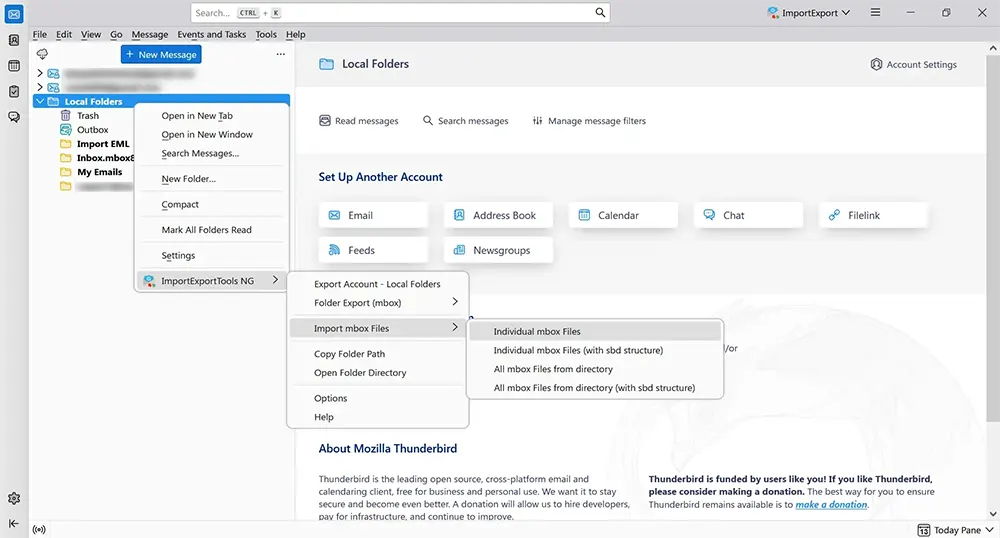Select All mbox Files from directory (with sbd structure)
The image size is (1000, 538).
point(595,388)
